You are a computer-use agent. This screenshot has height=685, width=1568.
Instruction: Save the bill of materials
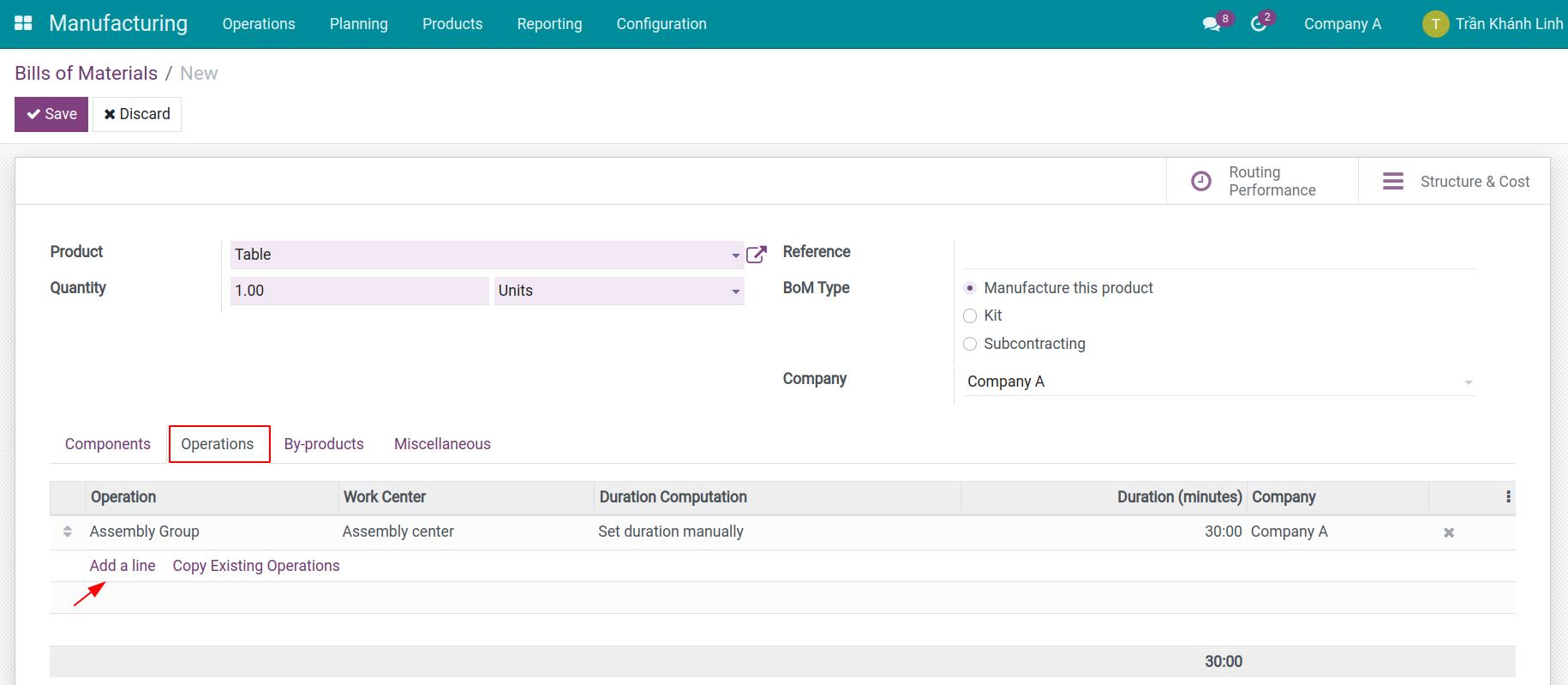51,114
